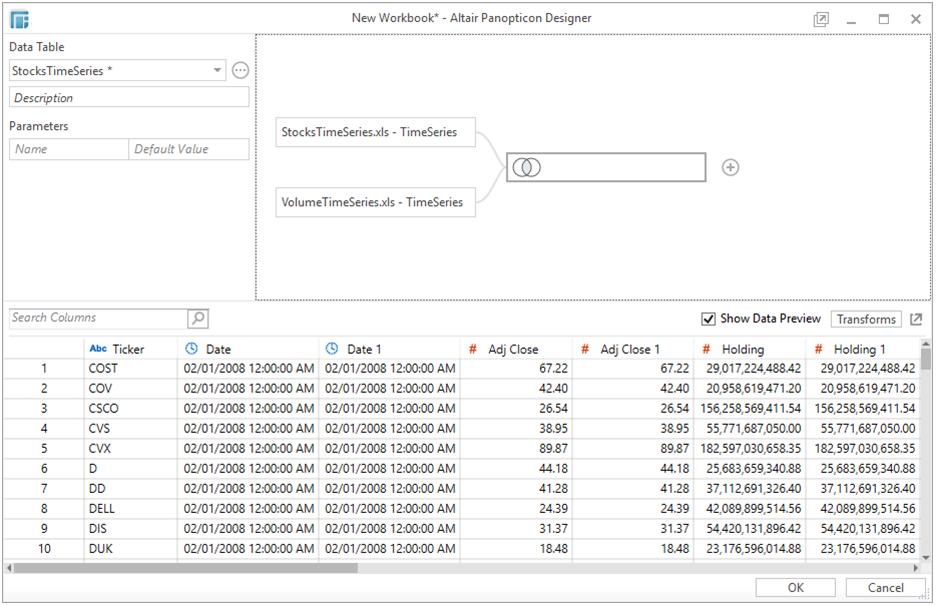Select the StocksTimeSeries.xls - TimeSeries node
This screenshot has width=938, height=605.
click(375, 132)
